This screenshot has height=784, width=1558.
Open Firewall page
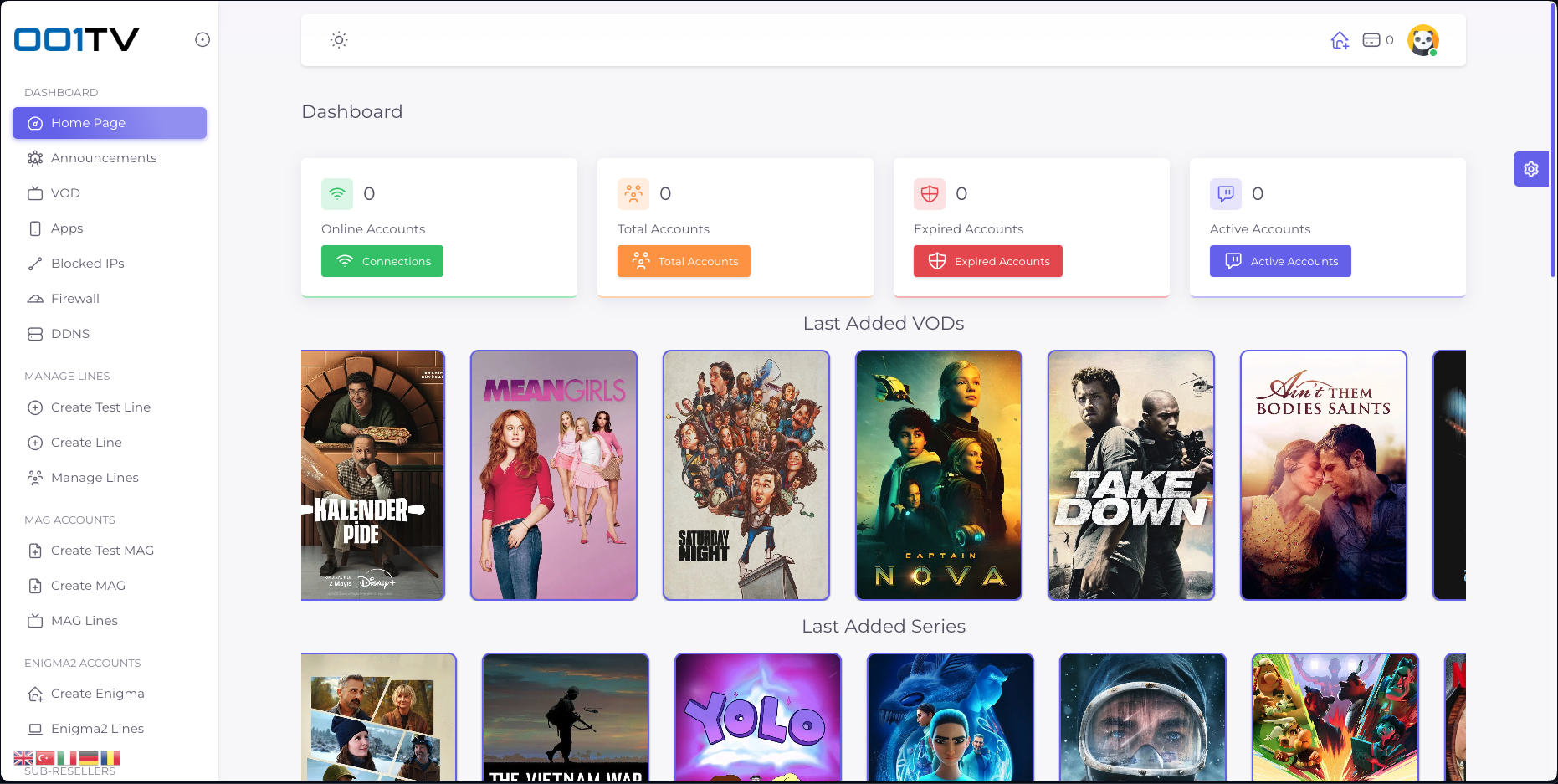point(110,299)
